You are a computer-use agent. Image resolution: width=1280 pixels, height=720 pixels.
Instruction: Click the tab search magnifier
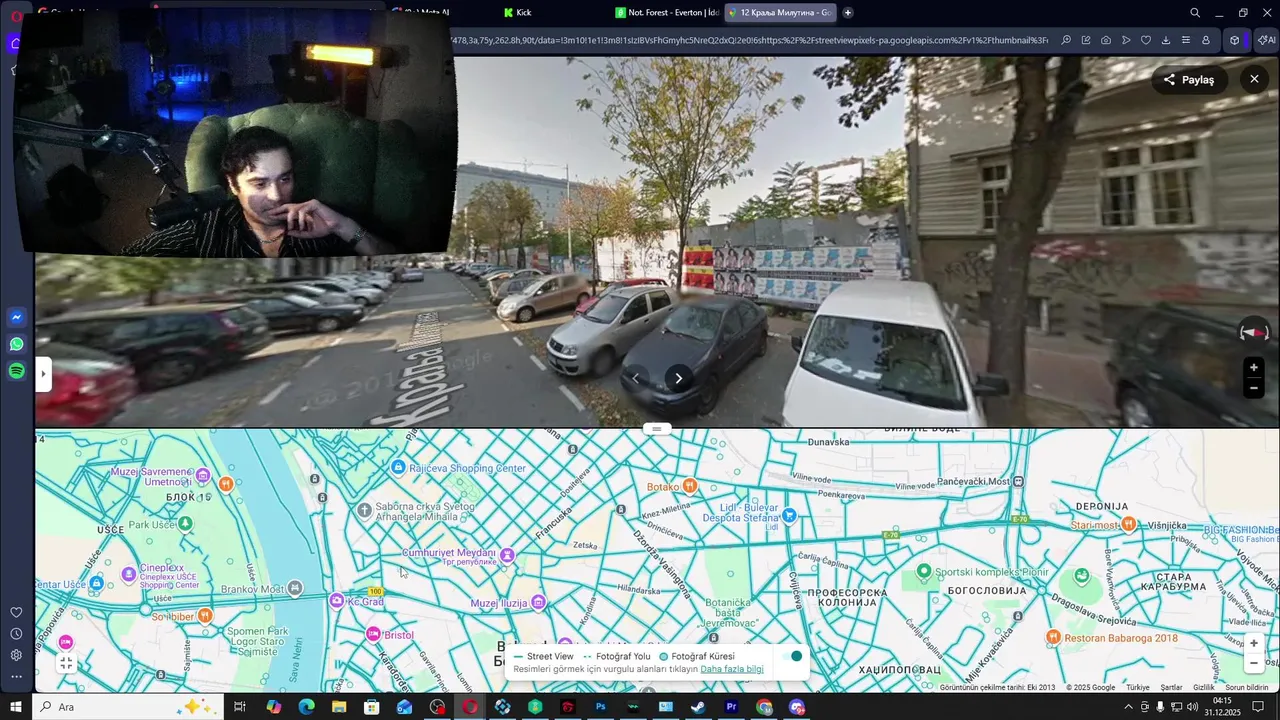[1195, 13]
